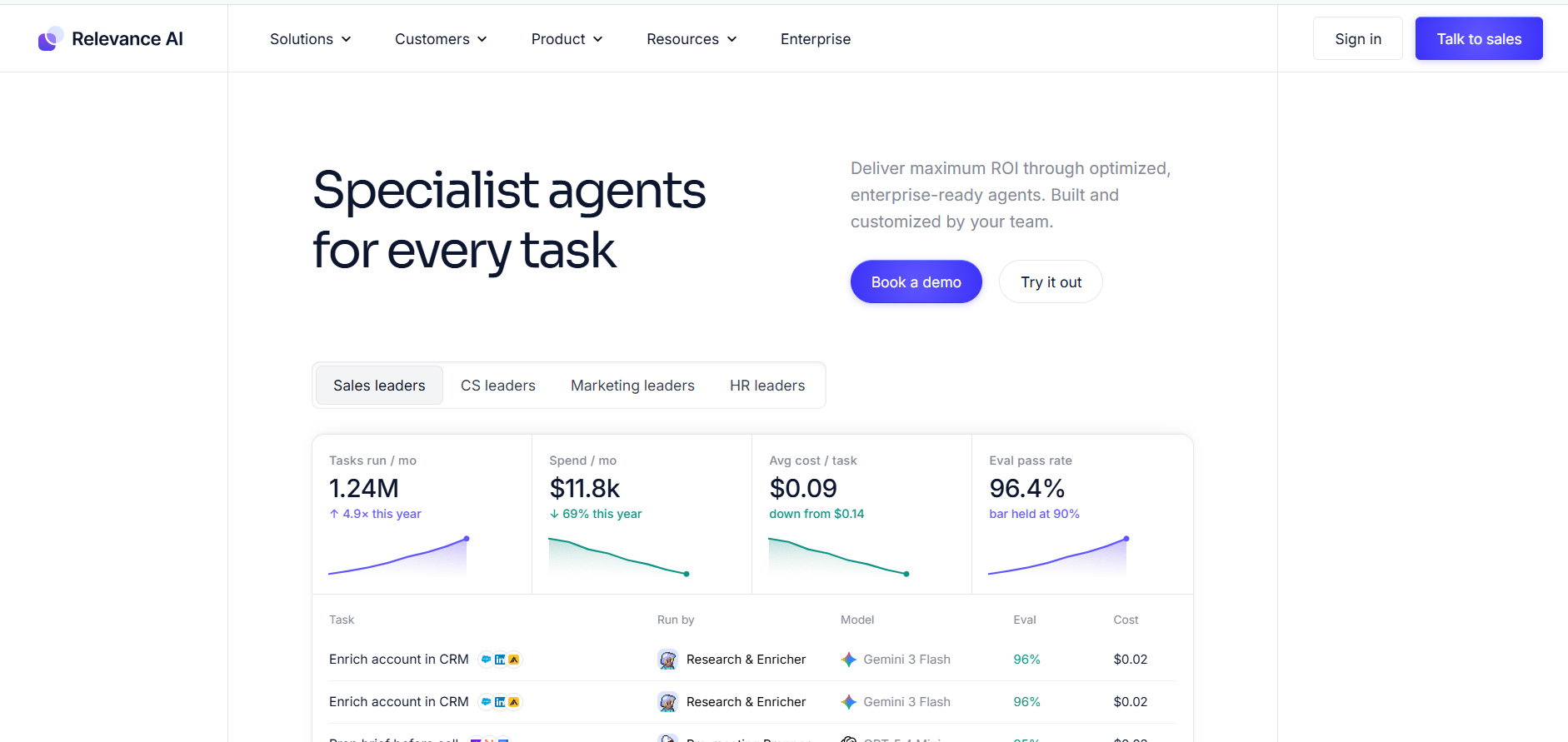Click the Try it out button

[1051, 282]
